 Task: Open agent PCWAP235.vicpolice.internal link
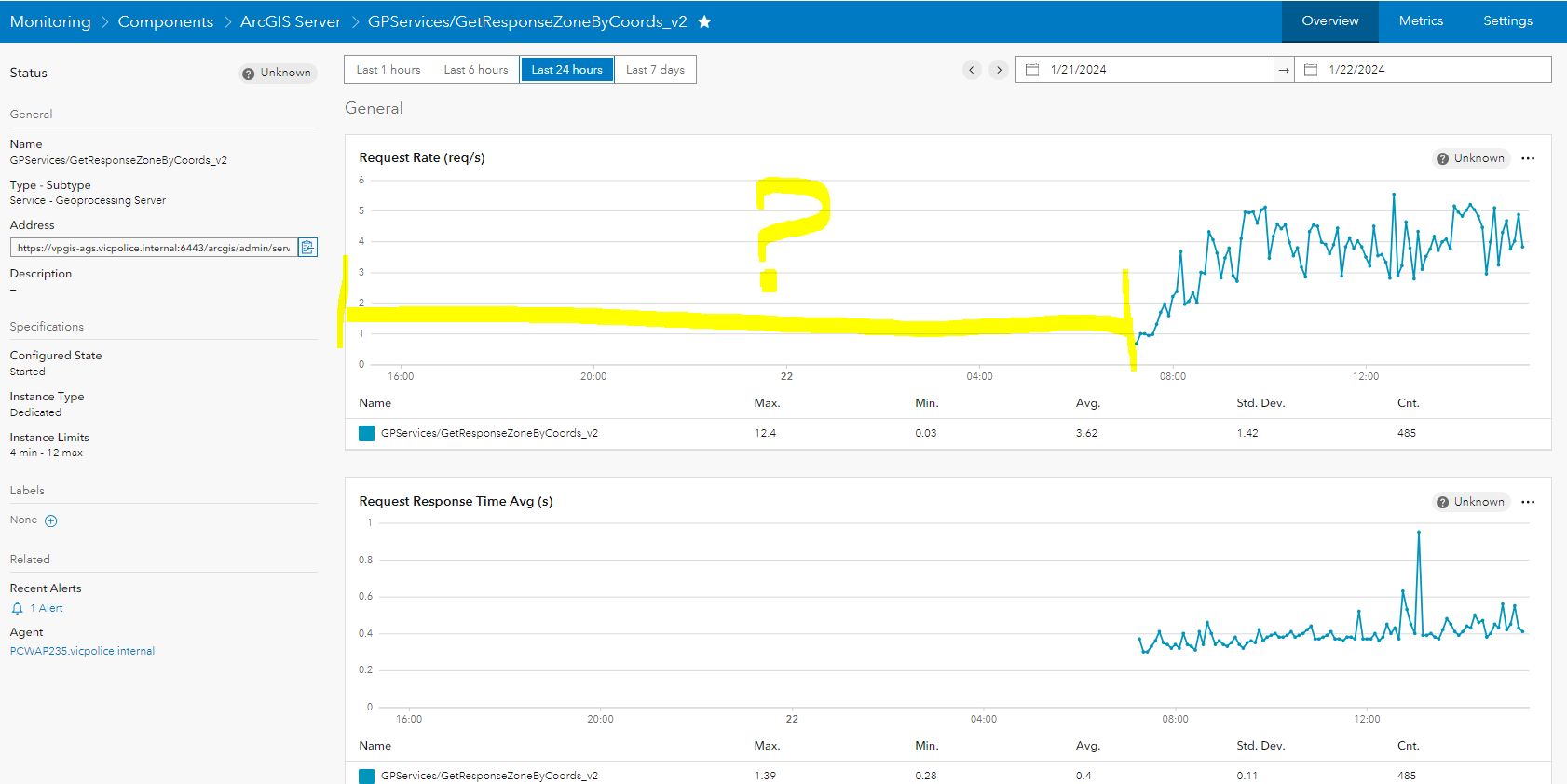(x=82, y=651)
